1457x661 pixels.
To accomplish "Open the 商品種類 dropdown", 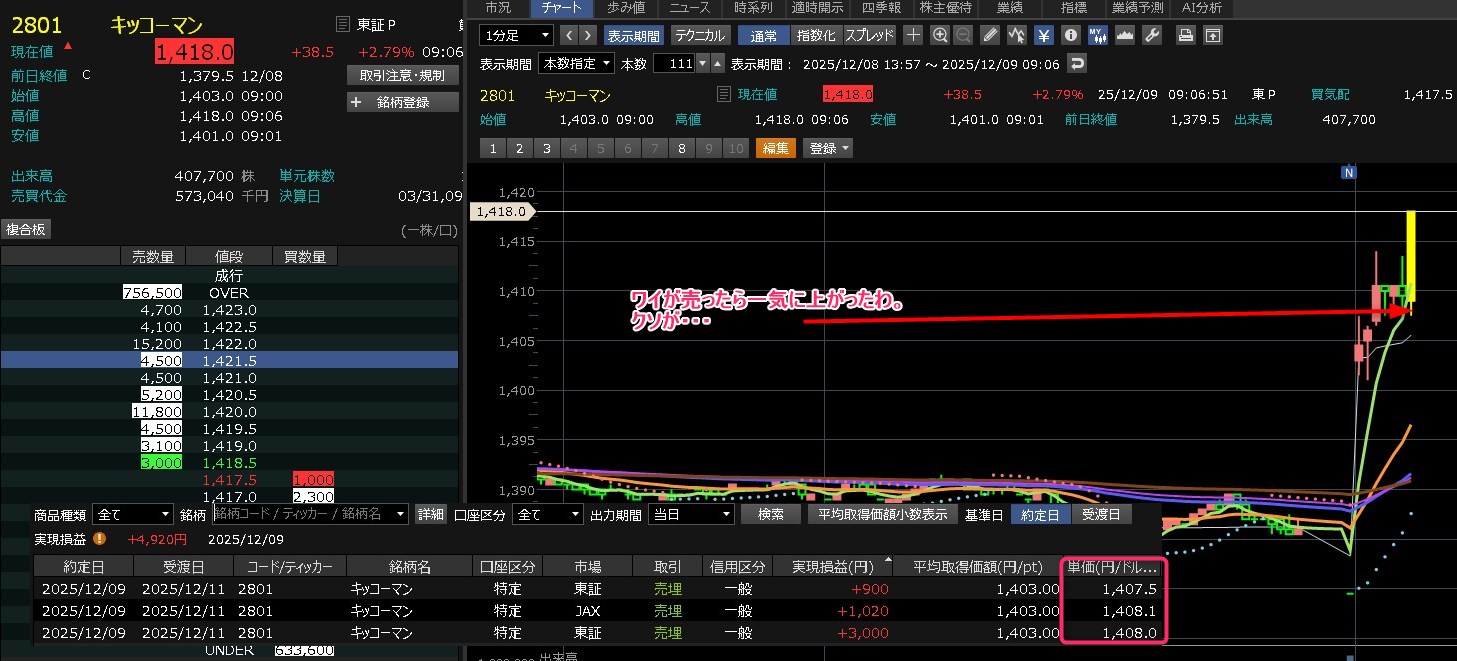I will pos(130,514).
